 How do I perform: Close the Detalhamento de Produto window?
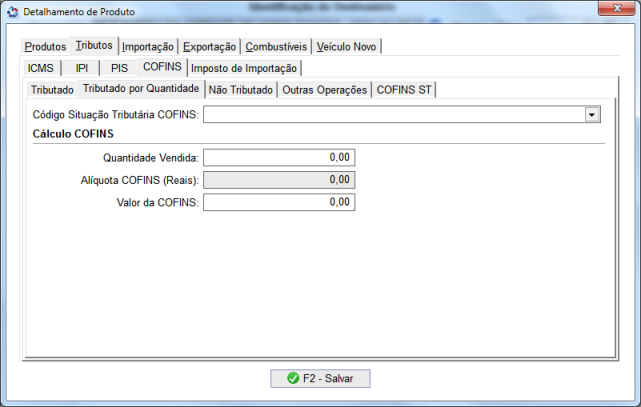coord(617,8)
